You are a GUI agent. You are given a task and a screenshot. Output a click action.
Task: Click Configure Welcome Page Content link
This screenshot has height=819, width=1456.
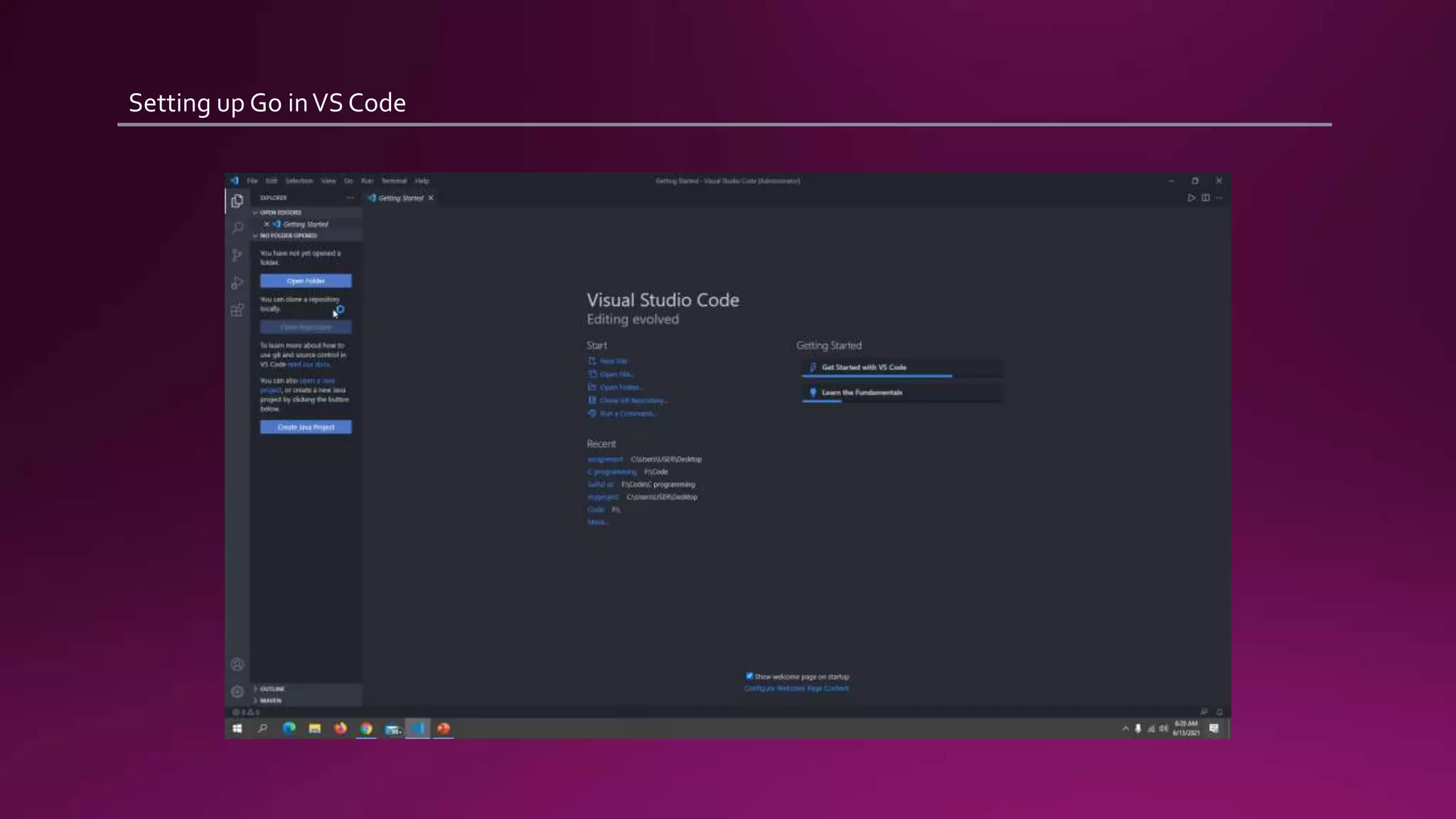click(x=796, y=689)
